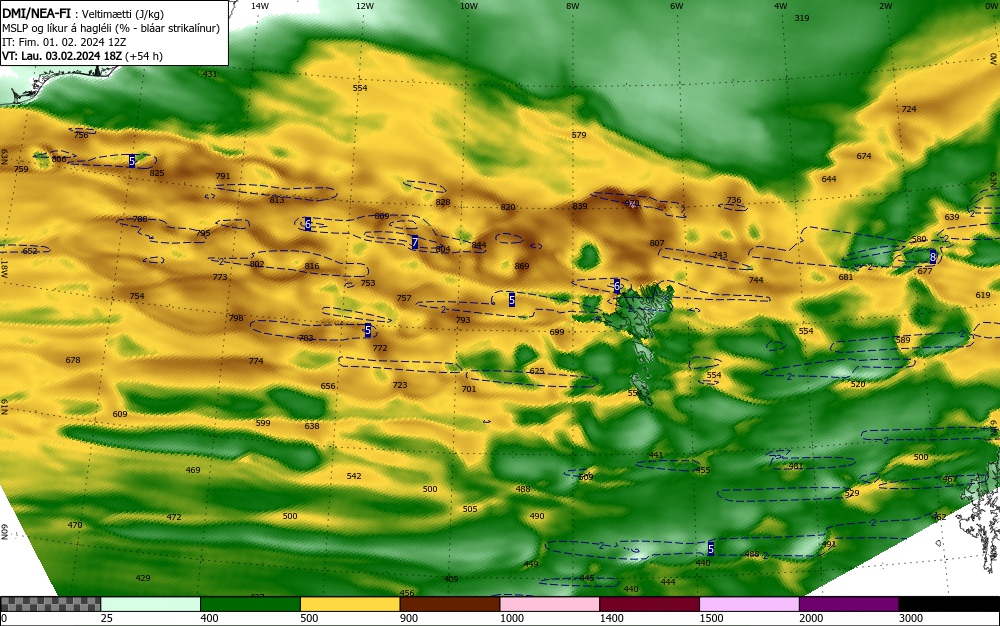Click the legend tick label '900'

pyautogui.click(x=409, y=618)
